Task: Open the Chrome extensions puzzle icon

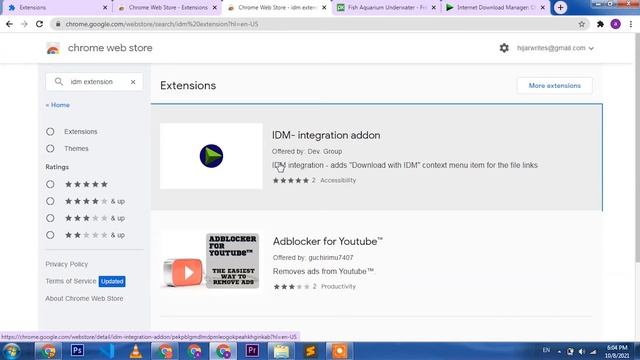Action: (x=600, y=24)
